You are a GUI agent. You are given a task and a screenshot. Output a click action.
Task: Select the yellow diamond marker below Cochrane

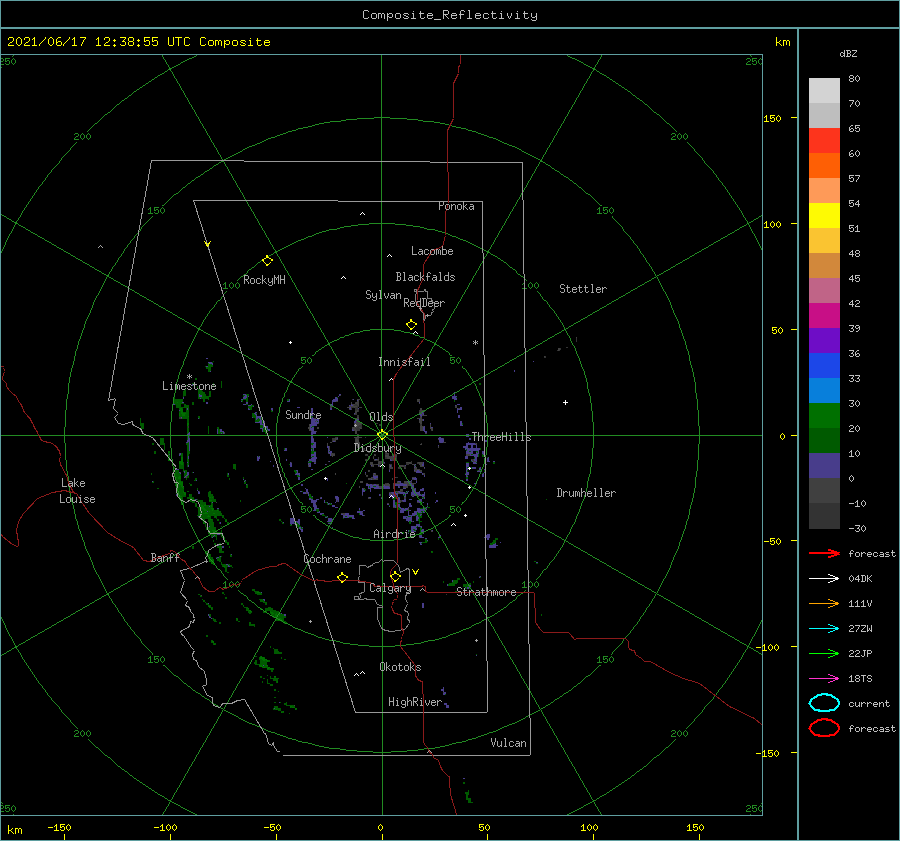(x=342, y=578)
